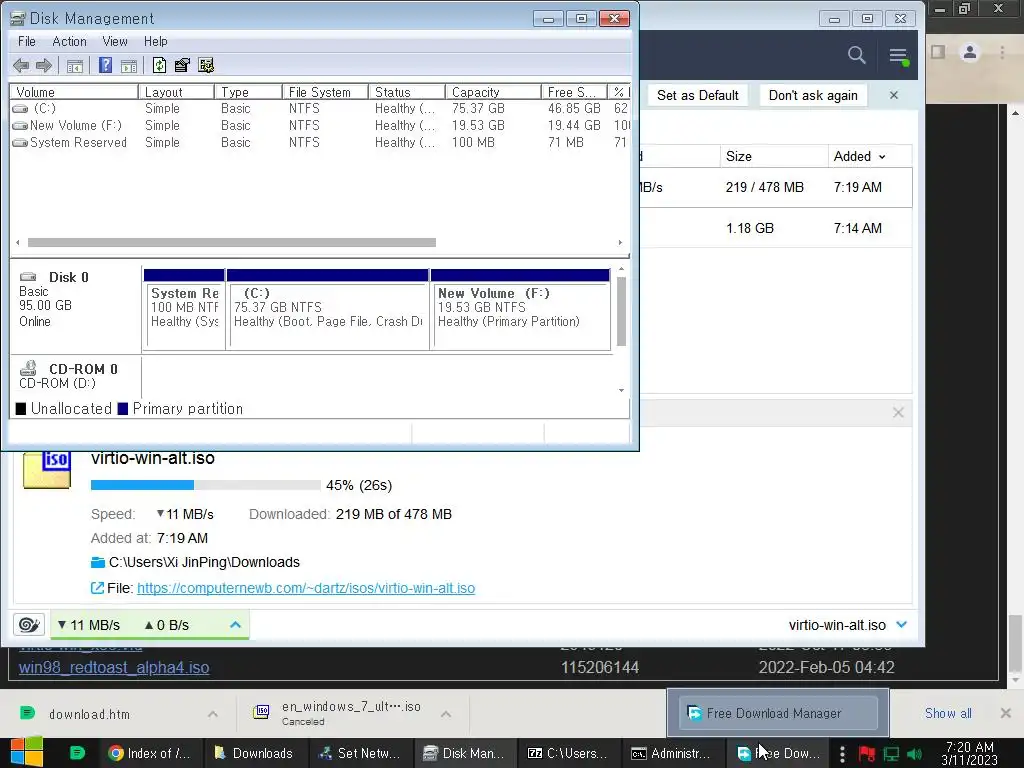Image resolution: width=1024 pixels, height=768 pixels.
Task: Collapse virtio-win-alt.iso details chevron
Action: point(902,624)
